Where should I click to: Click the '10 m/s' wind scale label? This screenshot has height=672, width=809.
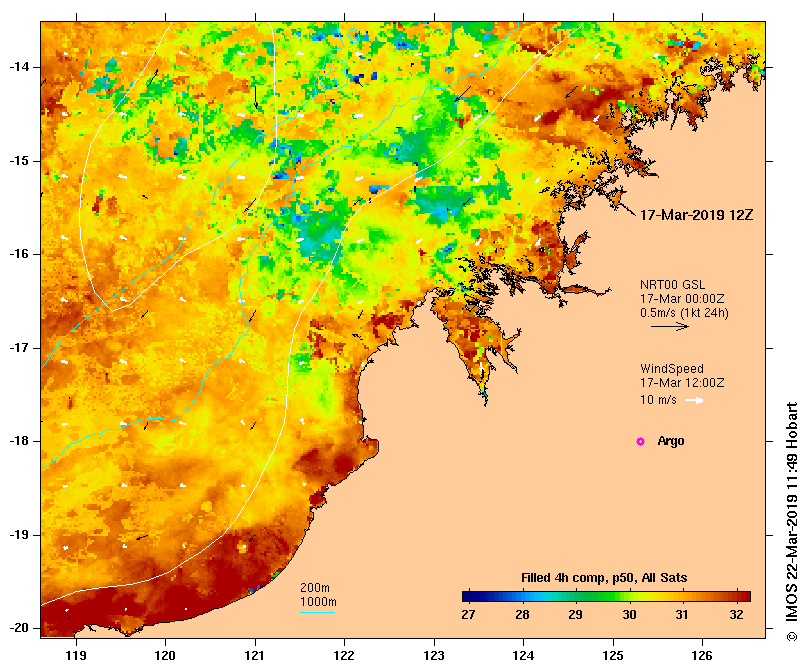(658, 400)
